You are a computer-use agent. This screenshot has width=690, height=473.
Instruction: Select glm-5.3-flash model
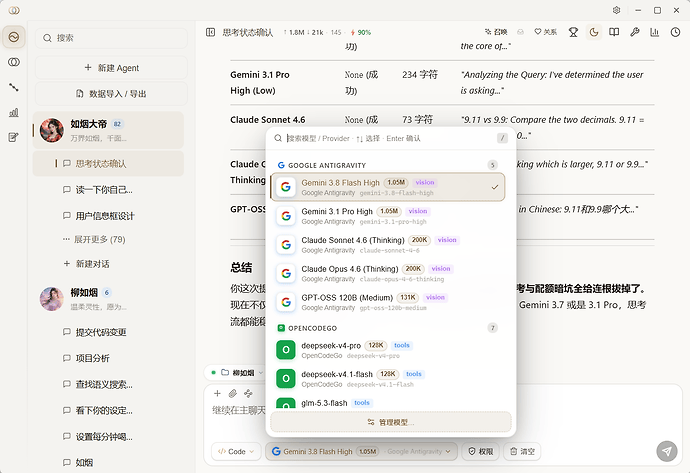[x=388, y=403]
